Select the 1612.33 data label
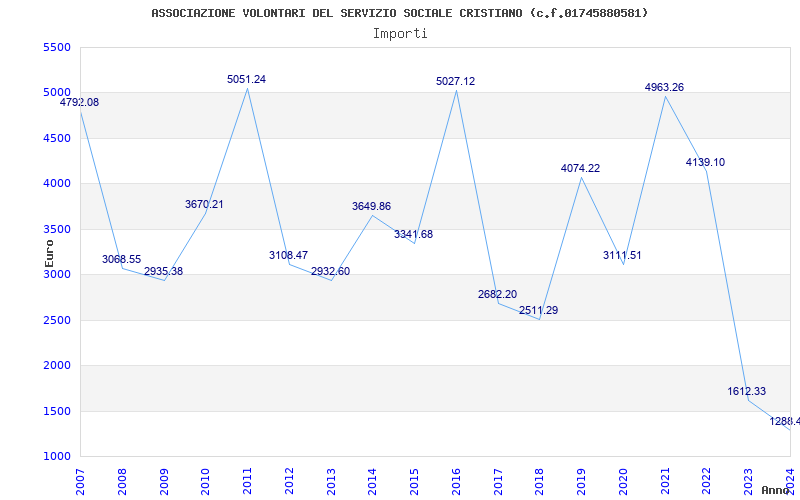800x500 pixels. (x=747, y=391)
